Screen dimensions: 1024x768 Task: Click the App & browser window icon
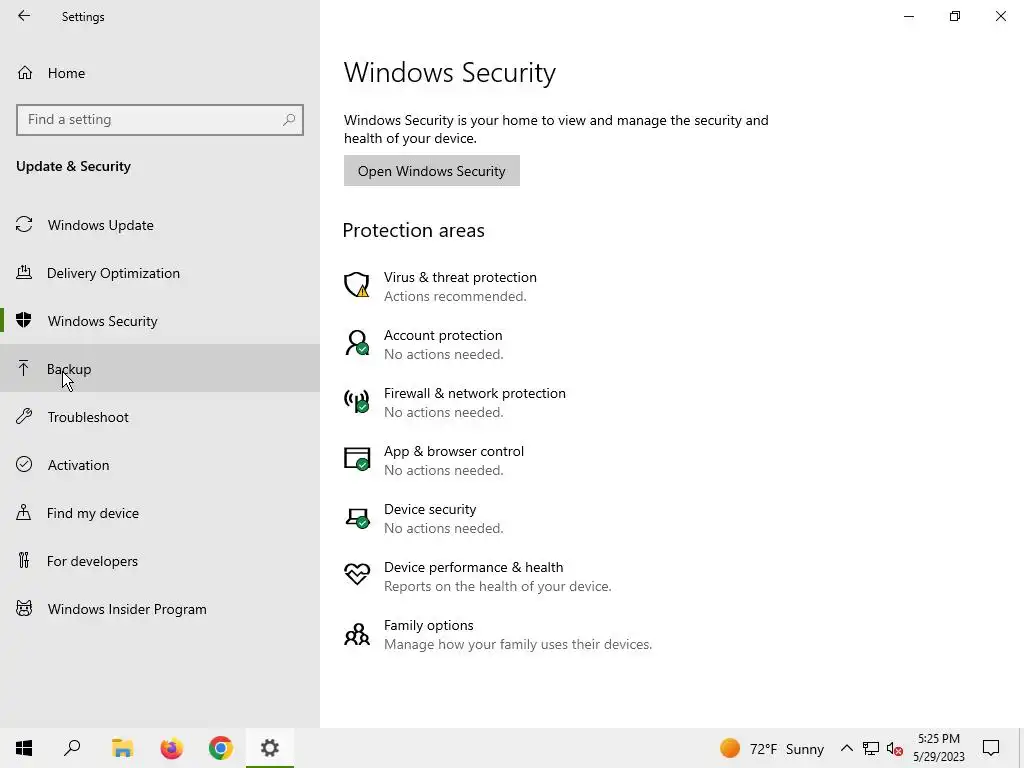click(x=357, y=458)
